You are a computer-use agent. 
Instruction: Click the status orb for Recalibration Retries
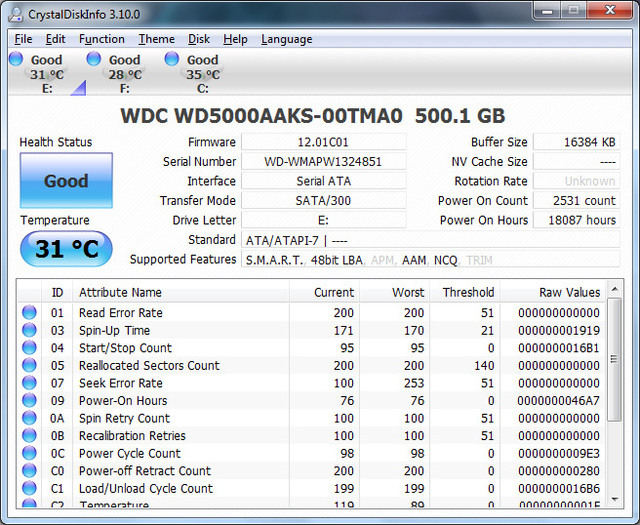29,435
